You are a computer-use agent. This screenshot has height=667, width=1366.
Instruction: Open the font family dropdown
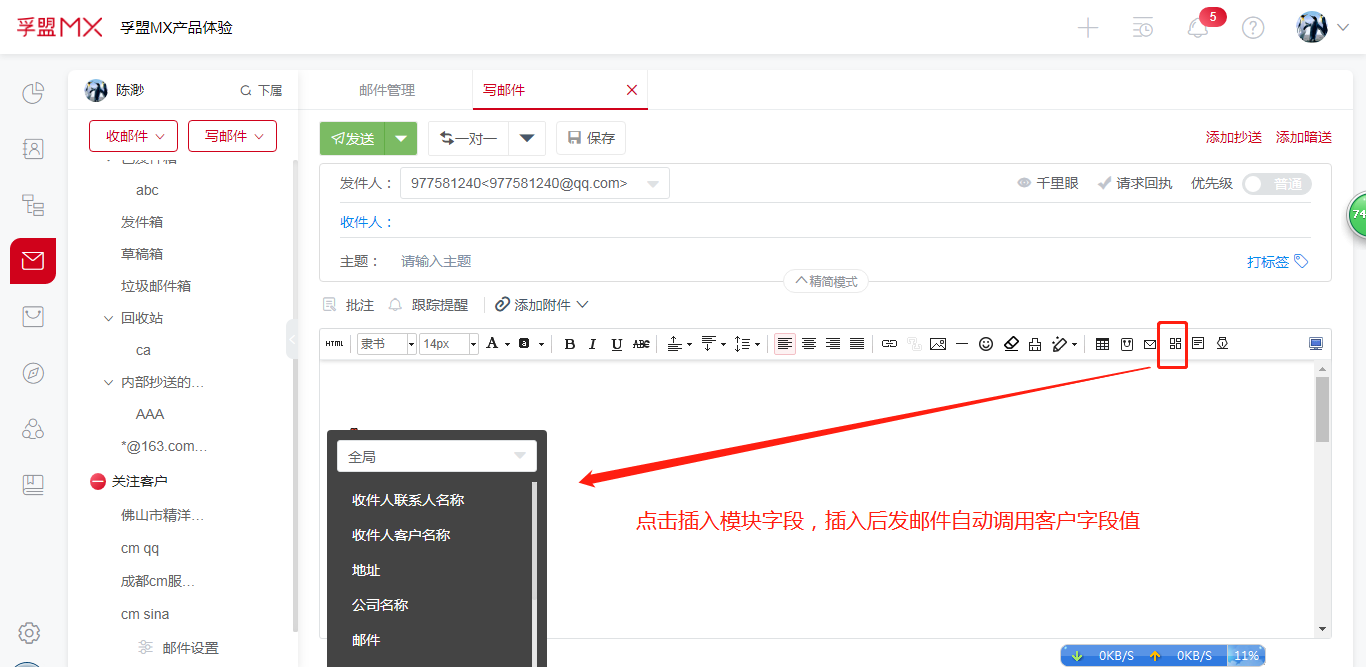click(x=387, y=344)
